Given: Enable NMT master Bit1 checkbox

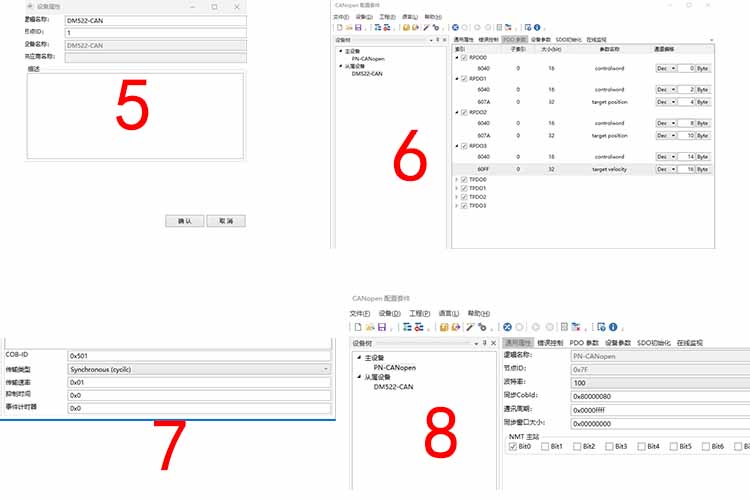Looking at the screenshot, I should point(545,446).
